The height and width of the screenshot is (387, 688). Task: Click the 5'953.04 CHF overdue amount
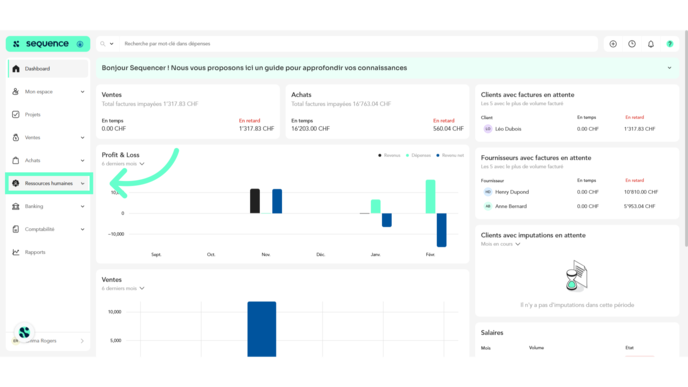point(639,206)
